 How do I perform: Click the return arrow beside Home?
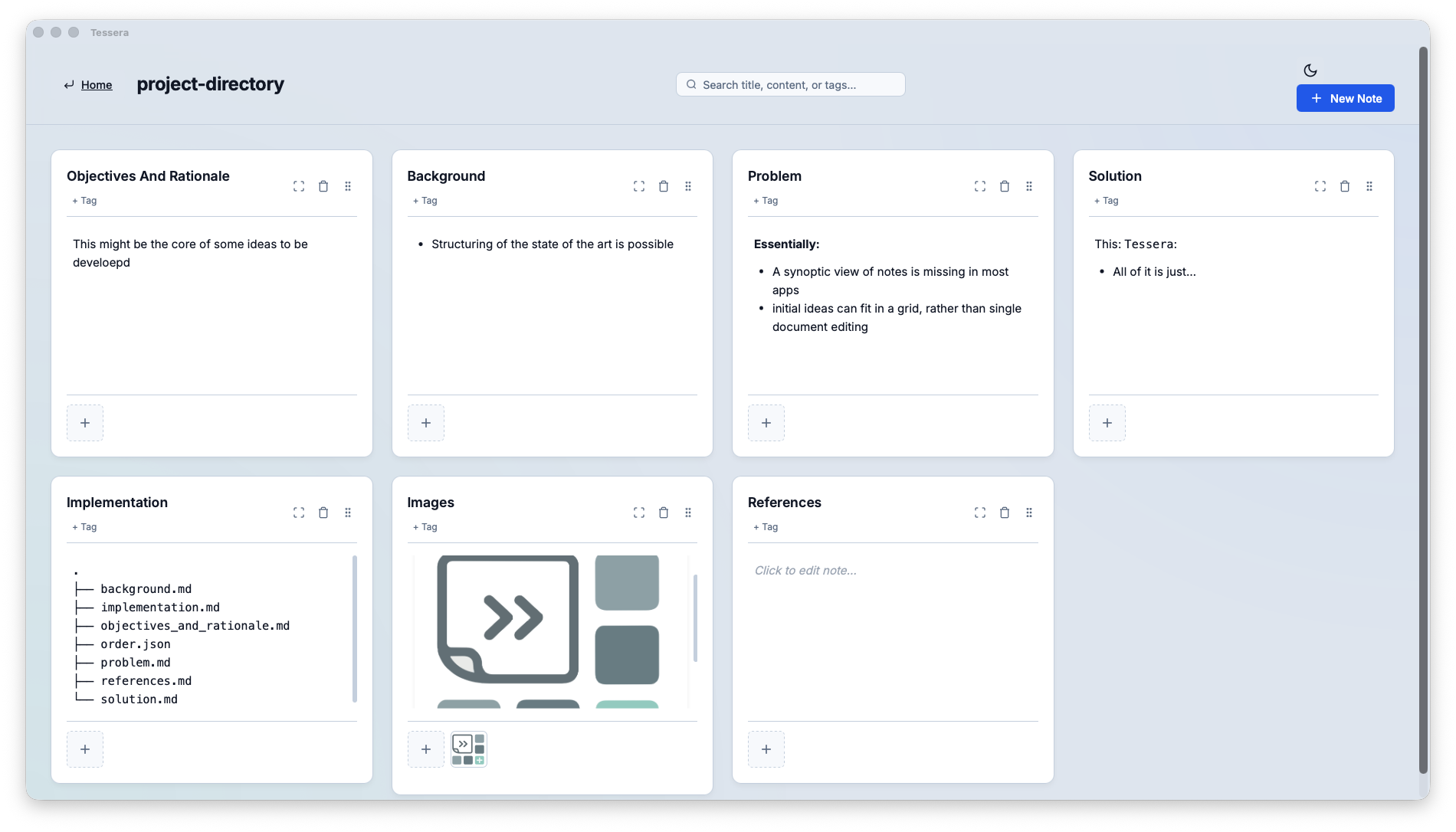coord(69,85)
